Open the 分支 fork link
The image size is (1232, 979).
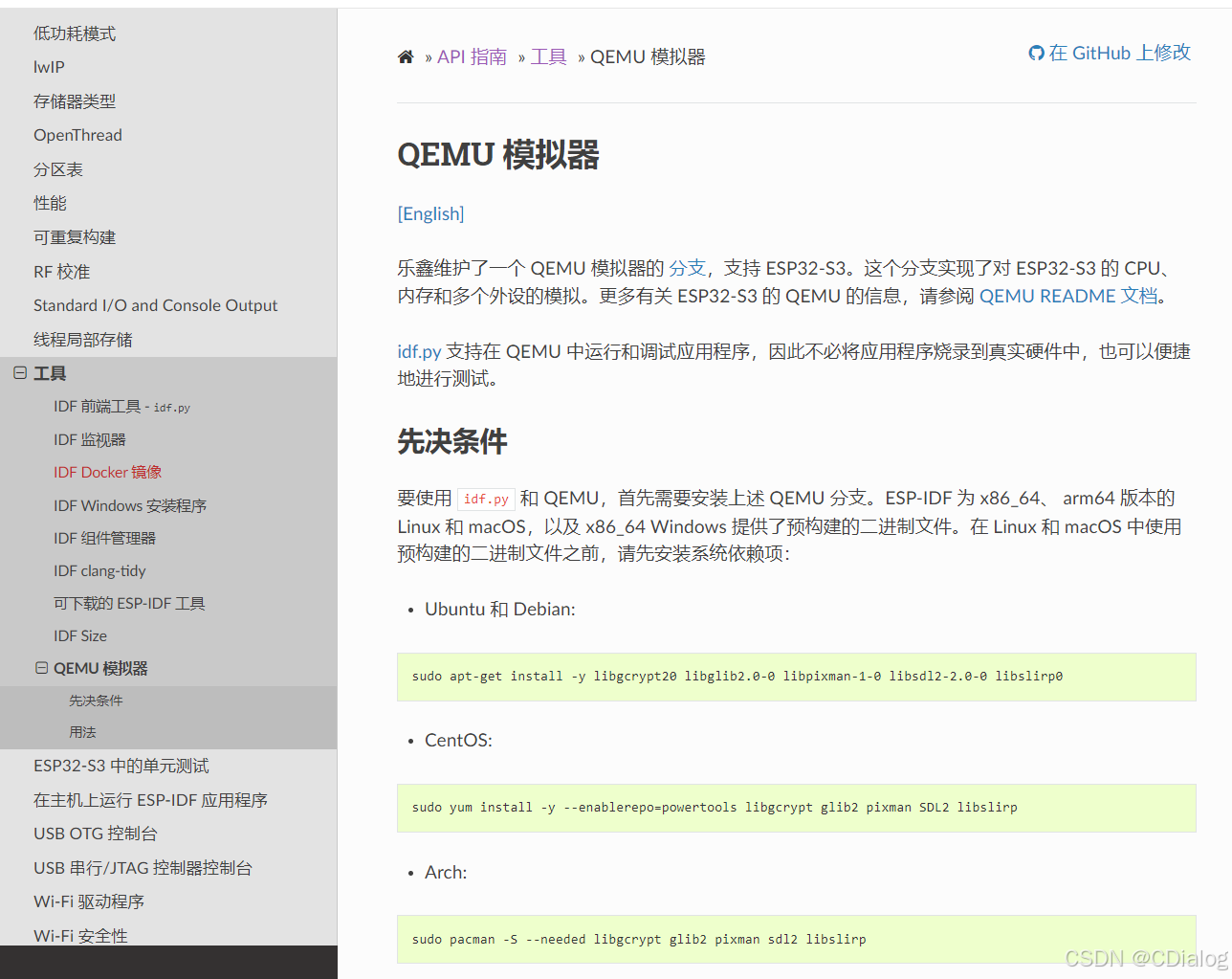coord(687,268)
